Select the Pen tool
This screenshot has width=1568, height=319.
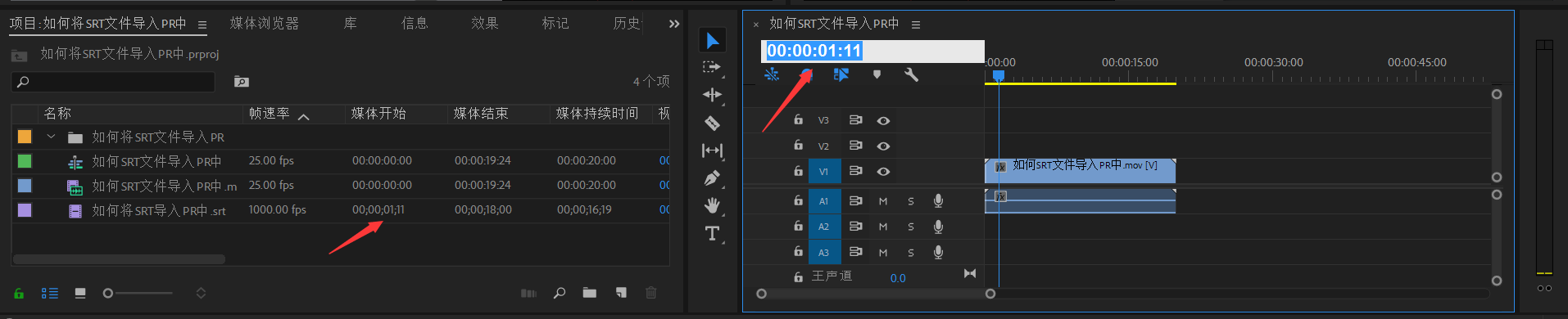click(712, 177)
